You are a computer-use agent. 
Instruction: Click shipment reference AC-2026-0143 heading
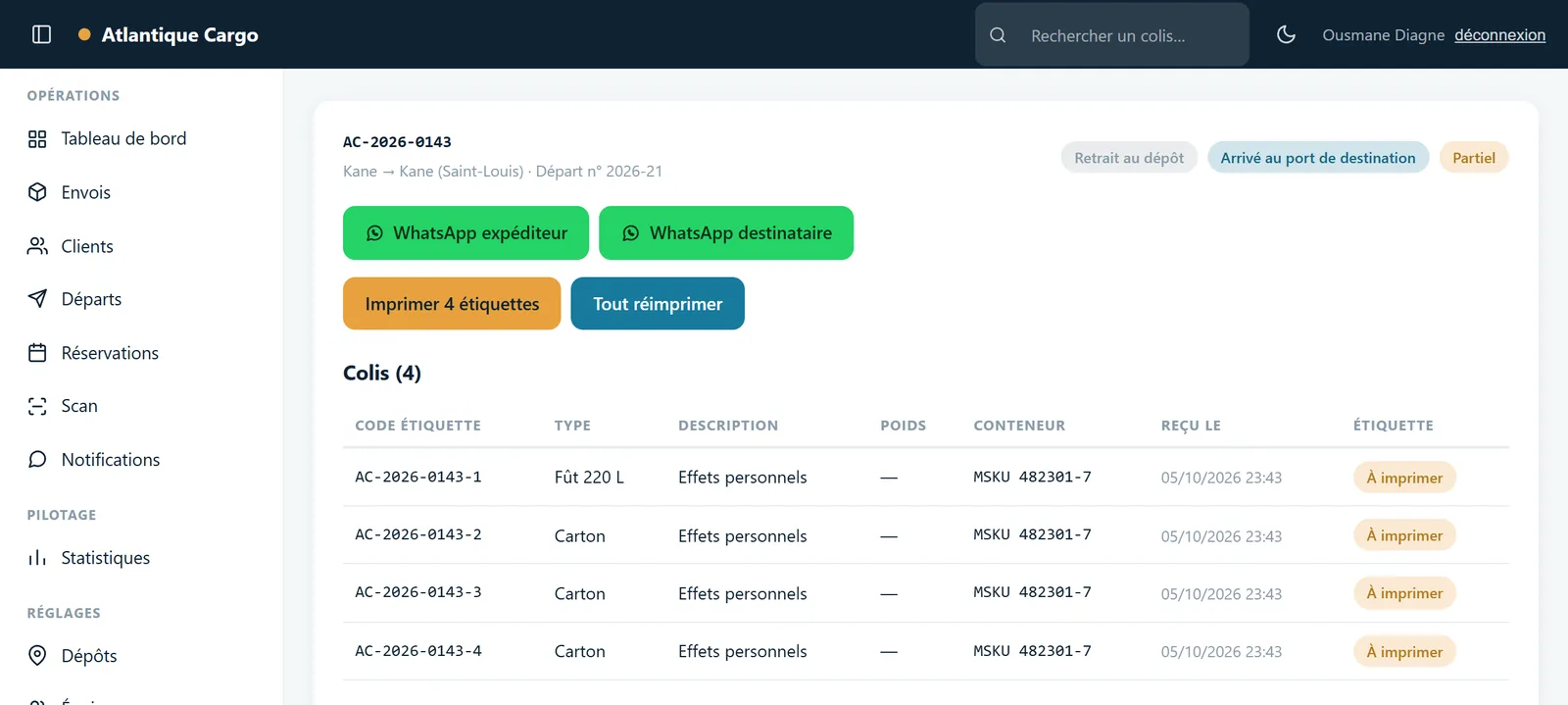click(397, 142)
